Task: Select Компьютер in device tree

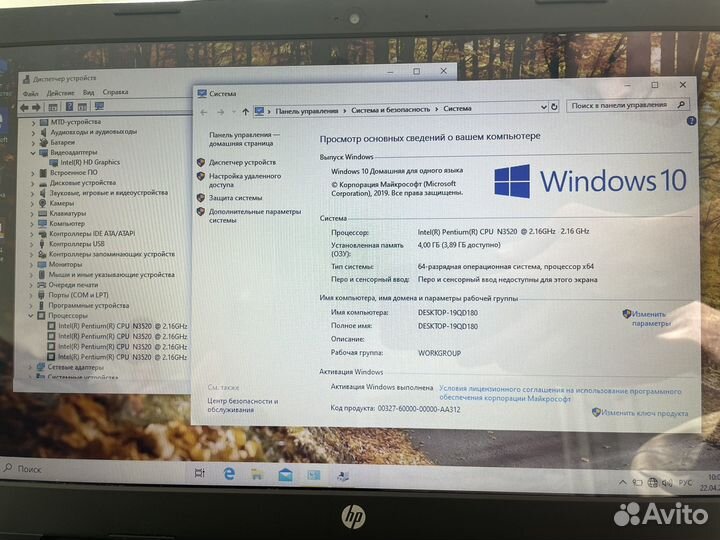Action: point(67,224)
